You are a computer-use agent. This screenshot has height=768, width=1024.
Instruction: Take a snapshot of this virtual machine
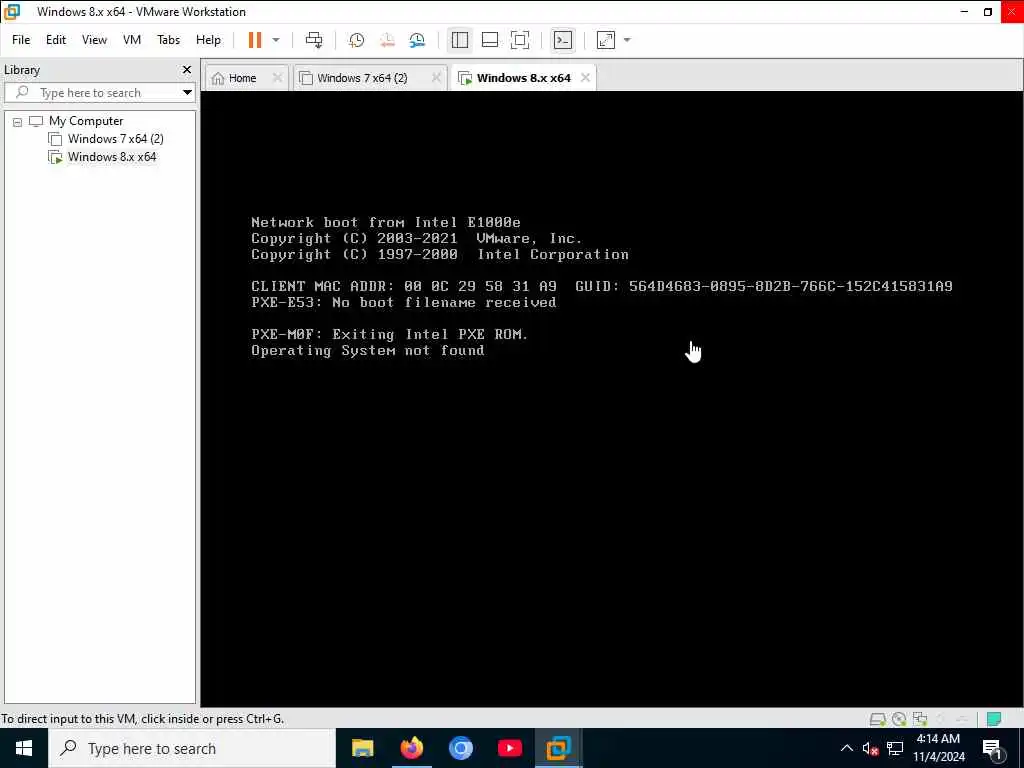point(356,40)
